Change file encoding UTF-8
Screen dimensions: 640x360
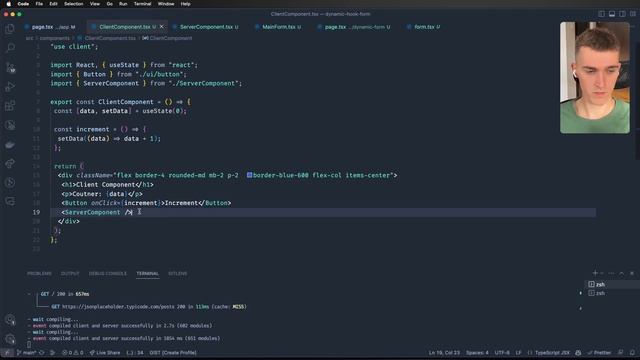tap(502, 353)
